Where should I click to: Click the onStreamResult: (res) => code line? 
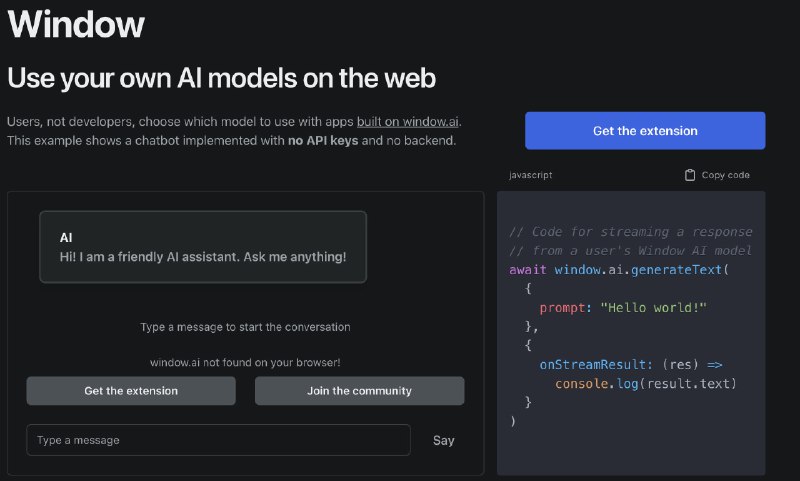[x=631, y=364]
